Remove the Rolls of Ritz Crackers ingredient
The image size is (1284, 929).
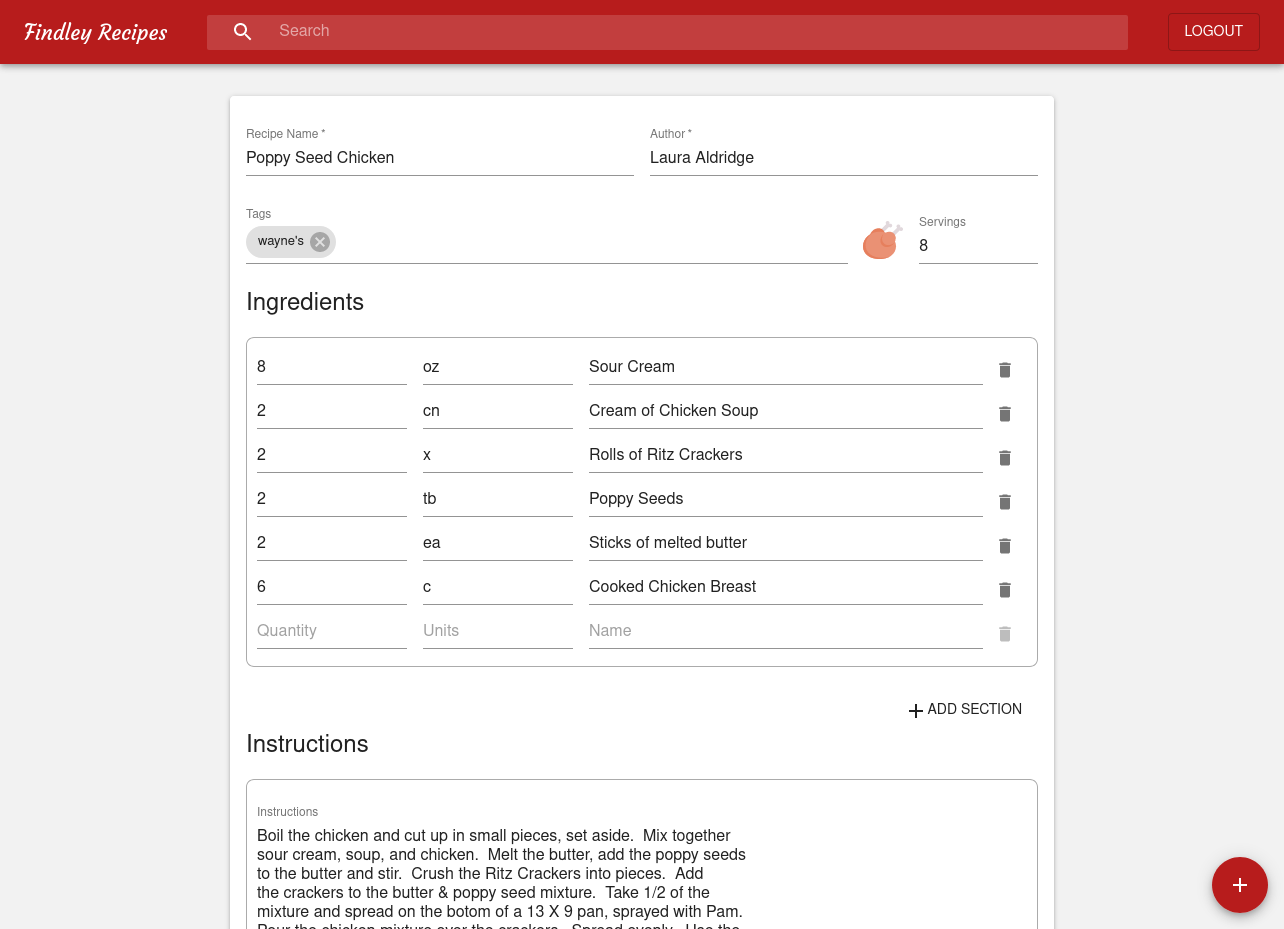click(1005, 458)
